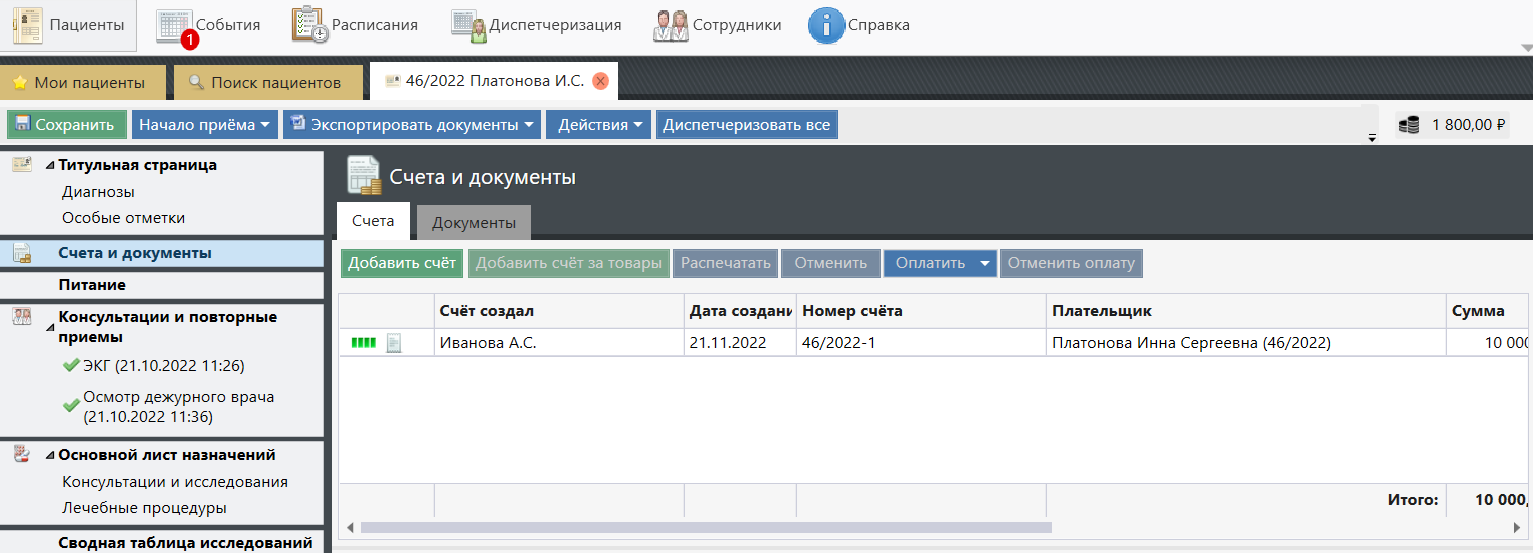Collapse Основной лист назначений tree node
The width and height of the screenshot is (1533, 553).
point(50,455)
